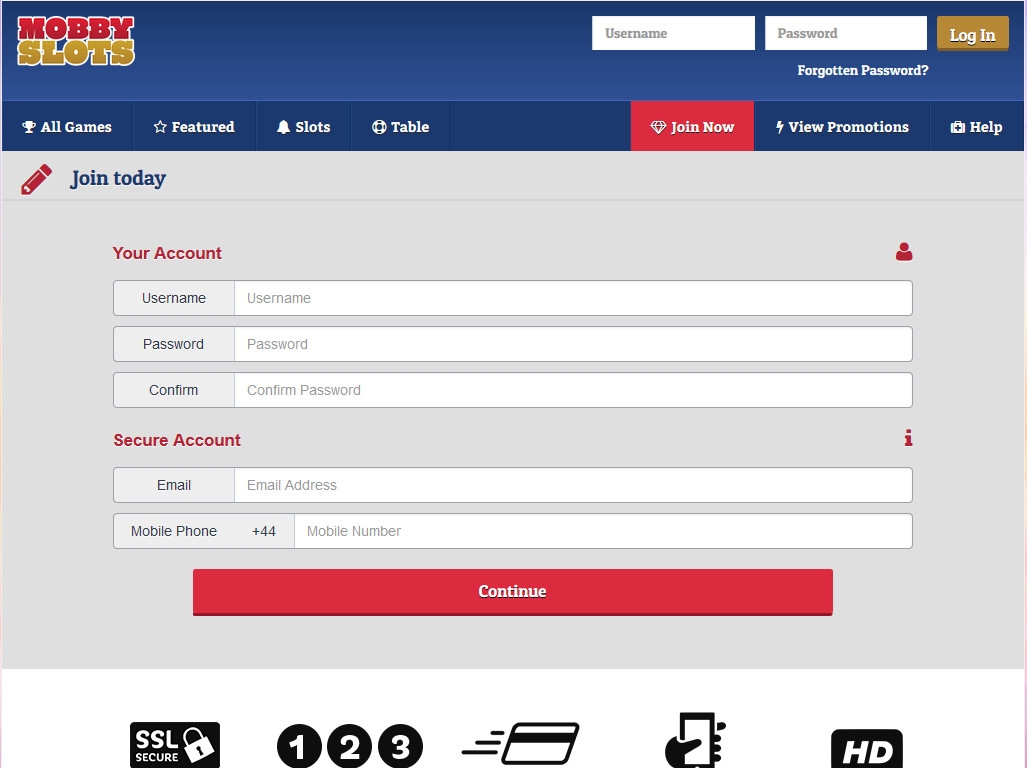Focus the Mobile Number input field

point(602,531)
